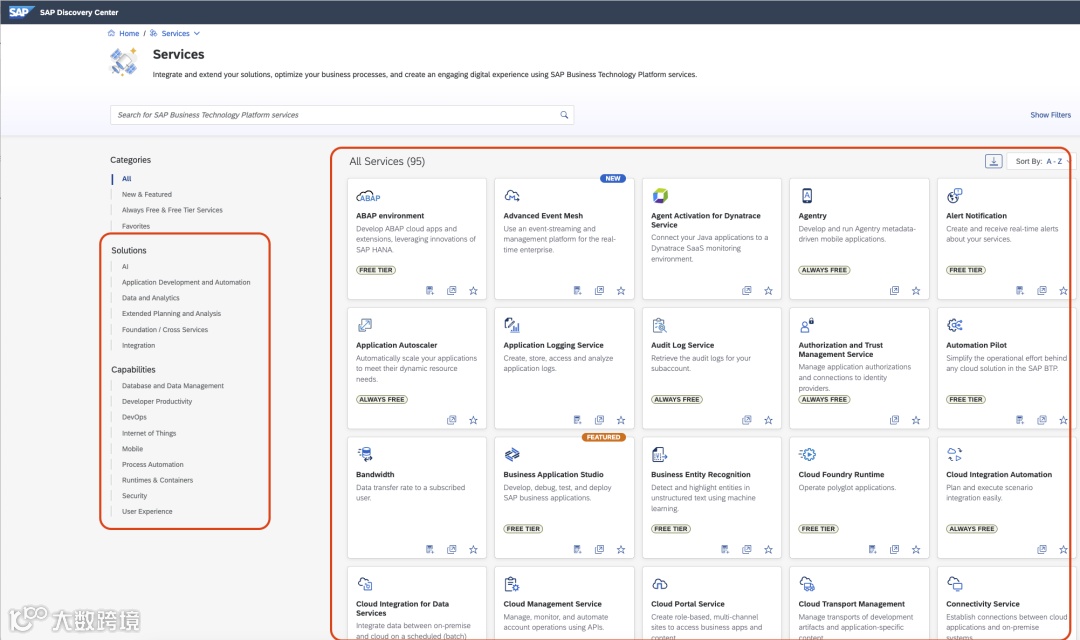Filter by DevOps capability
1080x640 pixels.
point(134,417)
